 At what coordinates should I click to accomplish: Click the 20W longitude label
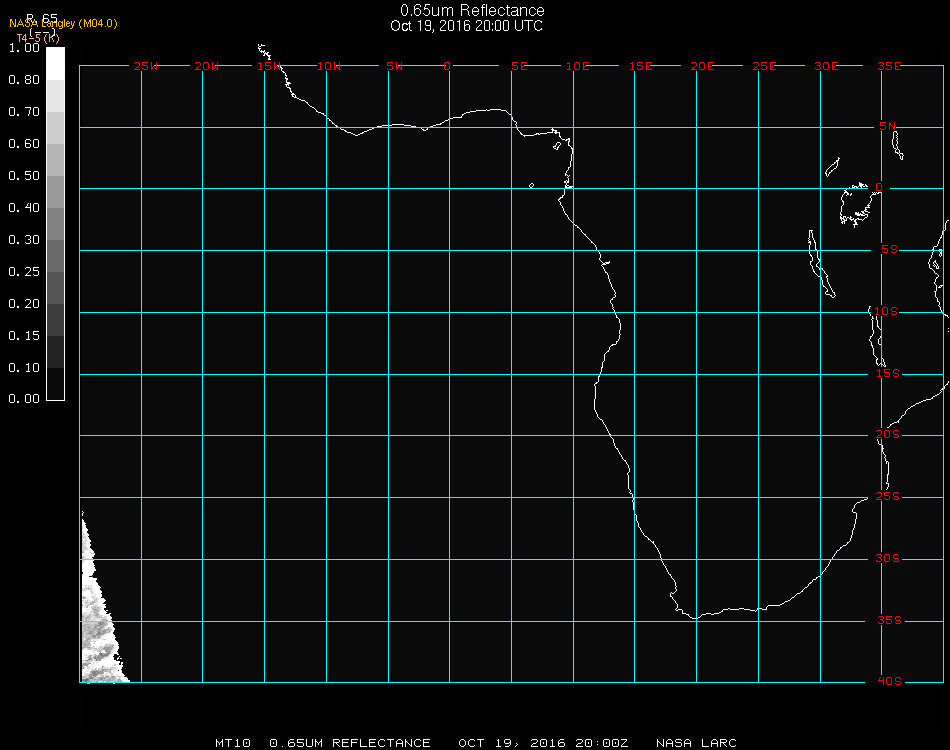(x=207, y=66)
